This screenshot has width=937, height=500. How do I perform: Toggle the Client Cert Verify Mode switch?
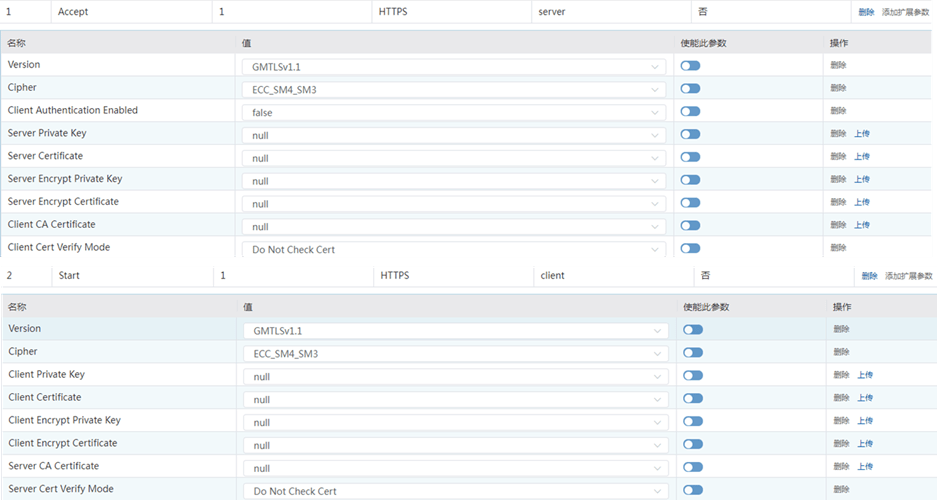pyautogui.click(x=690, y=249)
